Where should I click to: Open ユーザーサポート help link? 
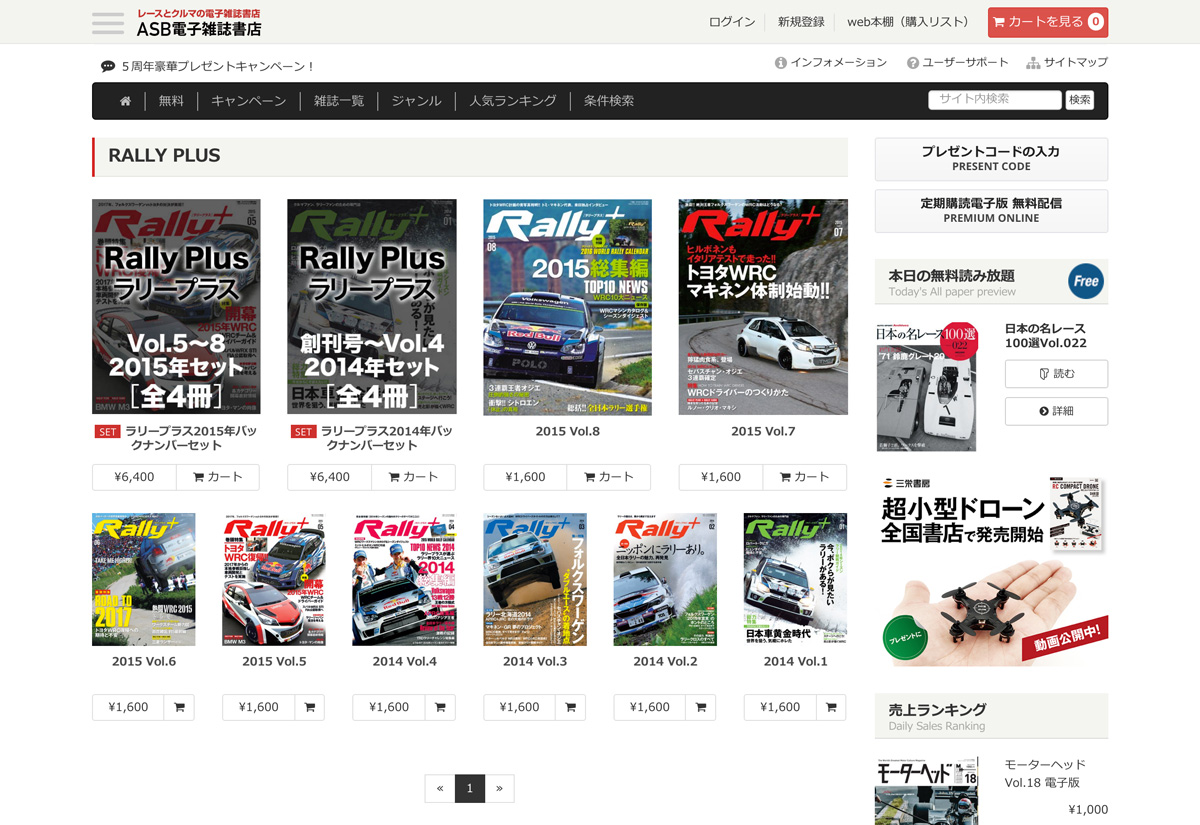coord(957,63)
